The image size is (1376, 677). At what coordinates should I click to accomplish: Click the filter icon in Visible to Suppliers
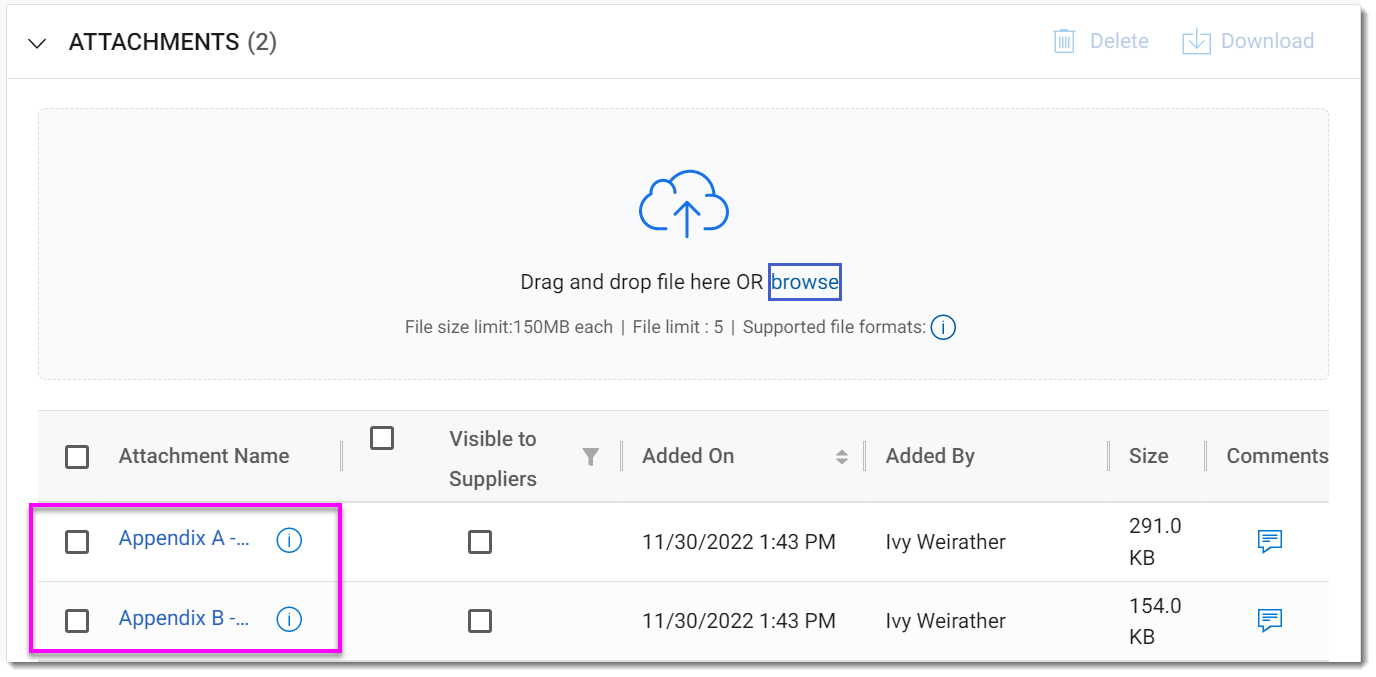point(591,457)
